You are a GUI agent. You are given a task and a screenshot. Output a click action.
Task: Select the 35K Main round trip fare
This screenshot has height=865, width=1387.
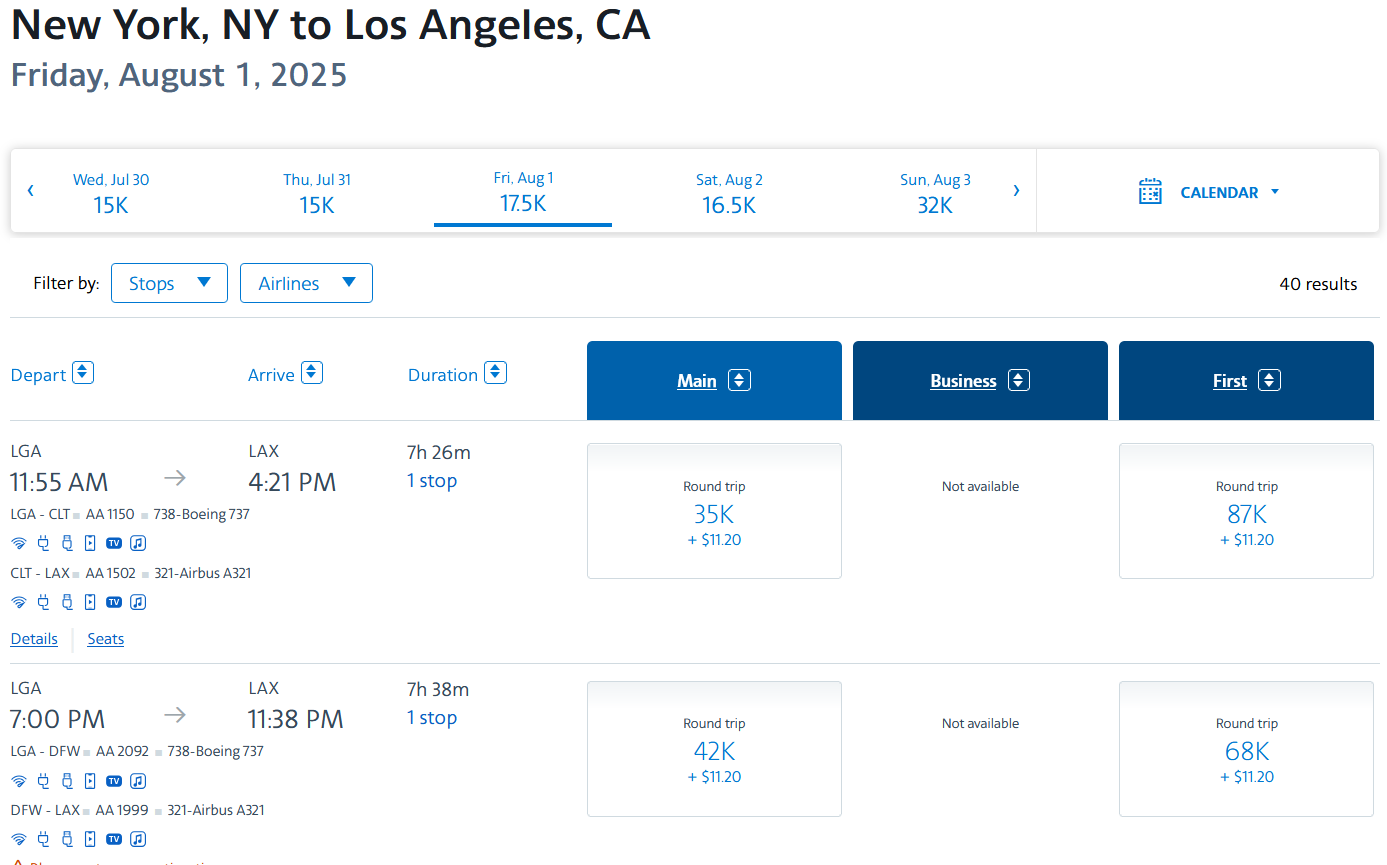point(714,511)
